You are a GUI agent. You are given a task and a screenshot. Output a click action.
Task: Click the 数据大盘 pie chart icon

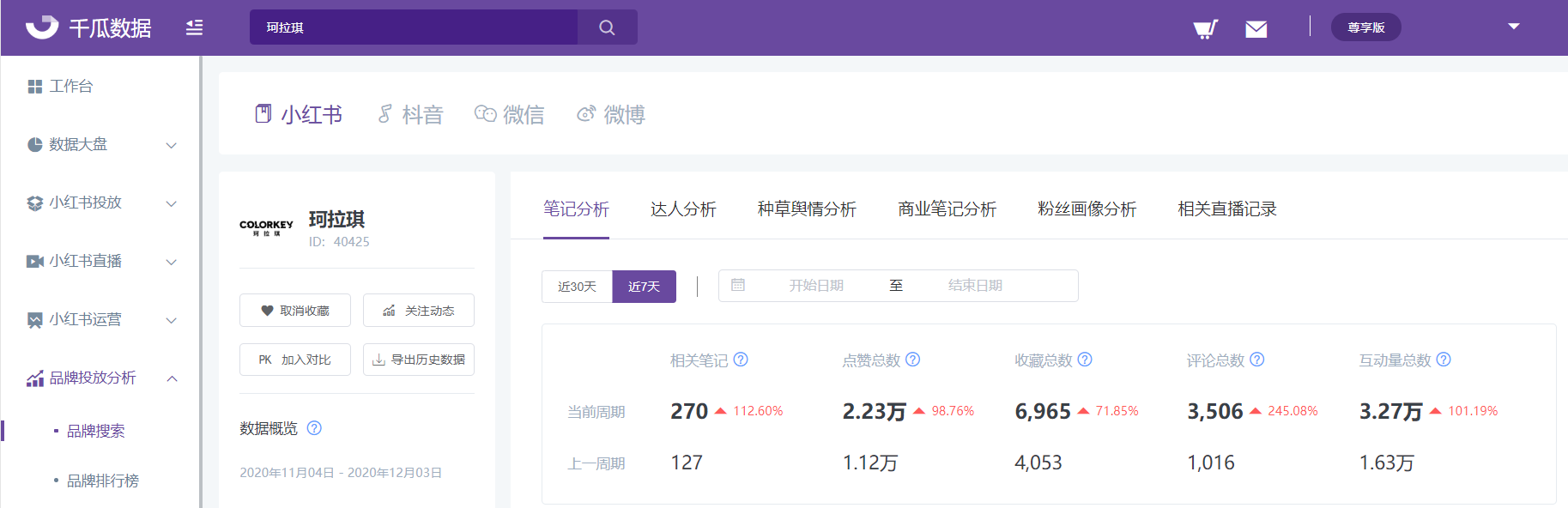35,145
